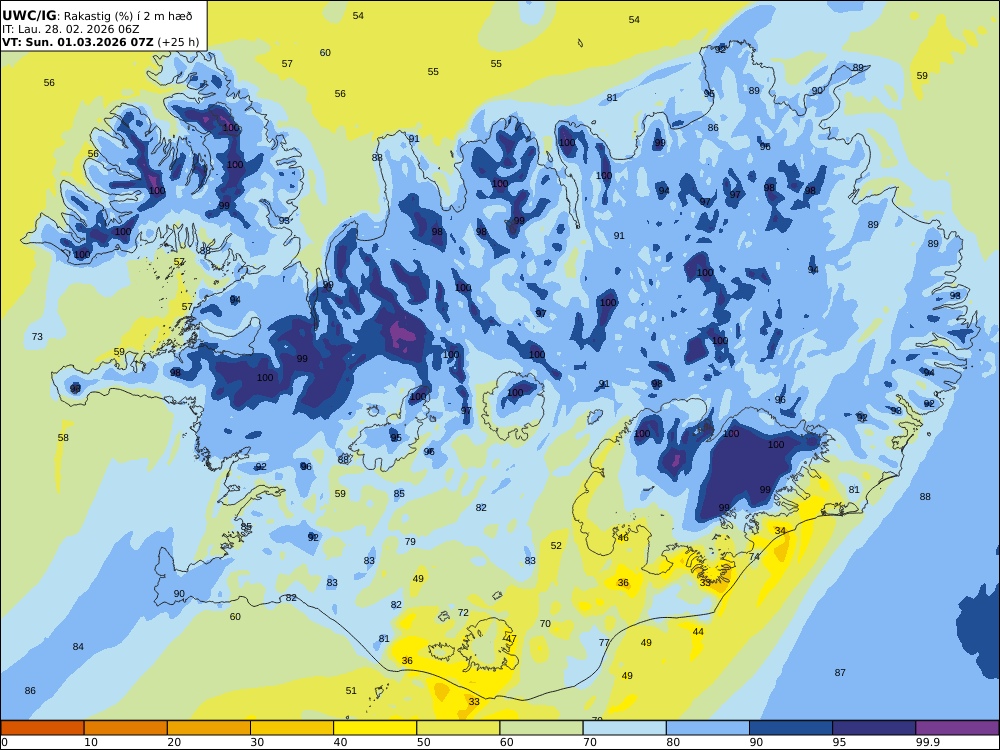Click the "50" legend scale label
The height and width of the screenshot is (750, 1000).
click(423, 742)
